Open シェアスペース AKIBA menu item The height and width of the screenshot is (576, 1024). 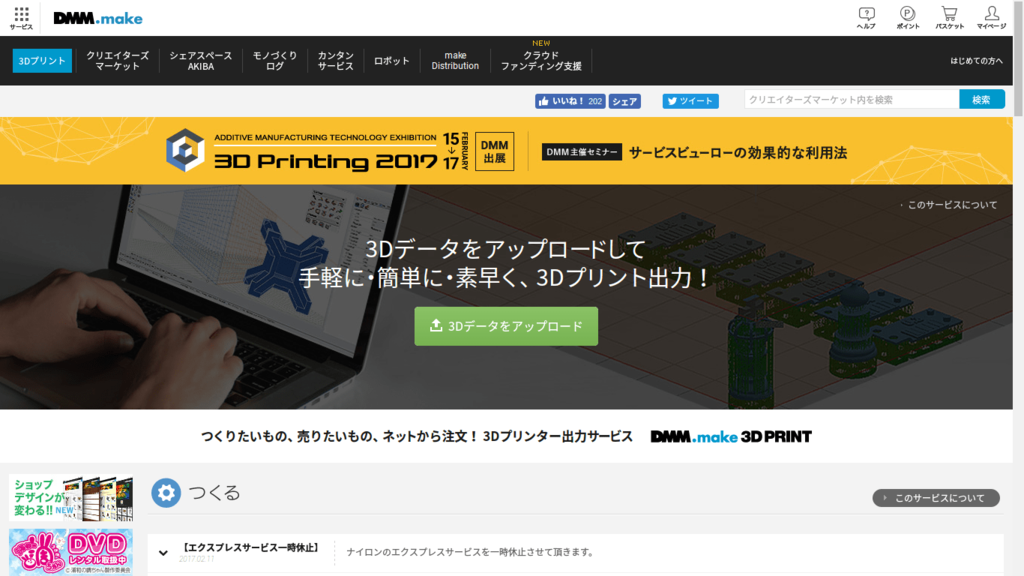tap(200, 61)
